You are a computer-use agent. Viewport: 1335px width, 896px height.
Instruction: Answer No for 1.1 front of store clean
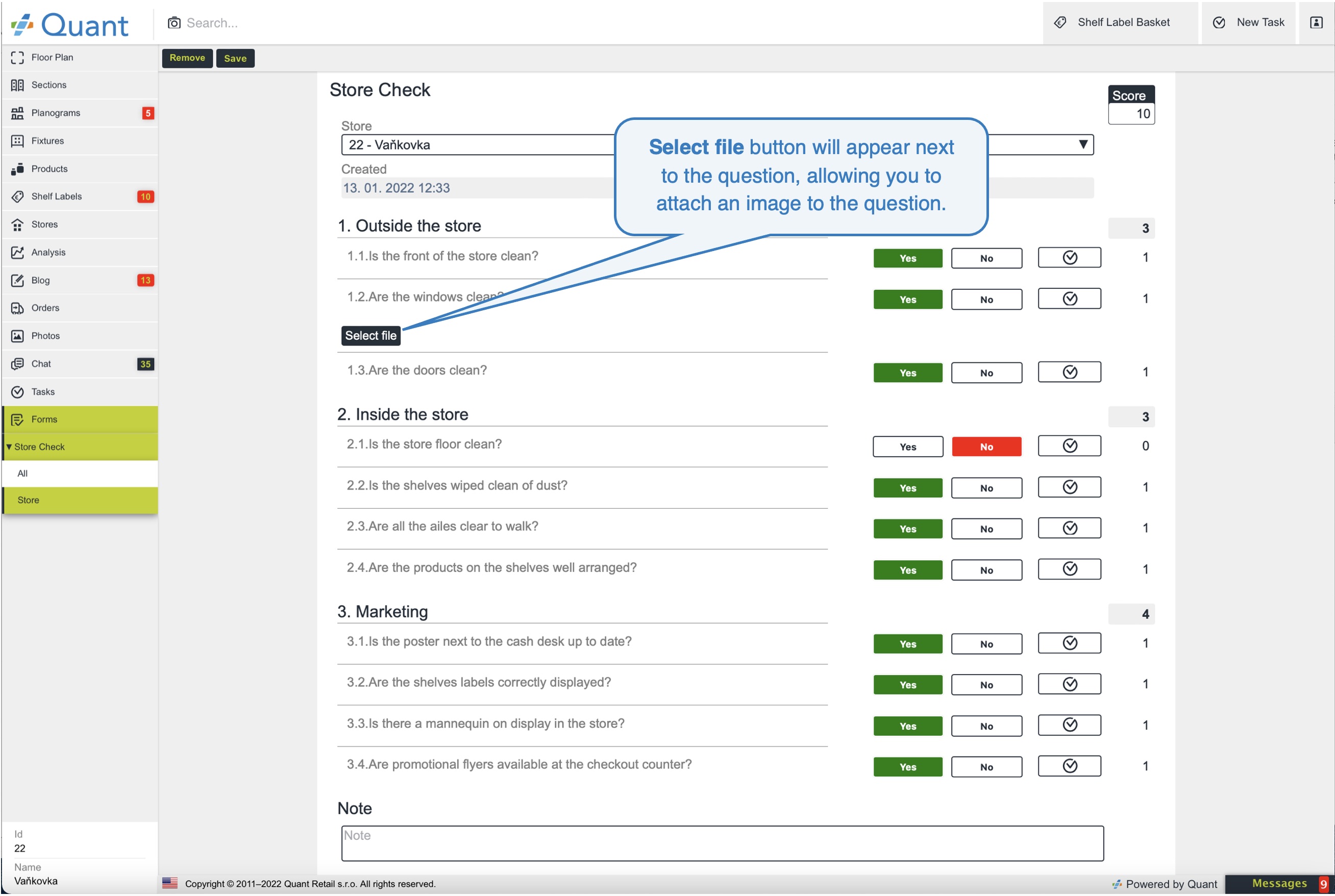tap(986, 258)
